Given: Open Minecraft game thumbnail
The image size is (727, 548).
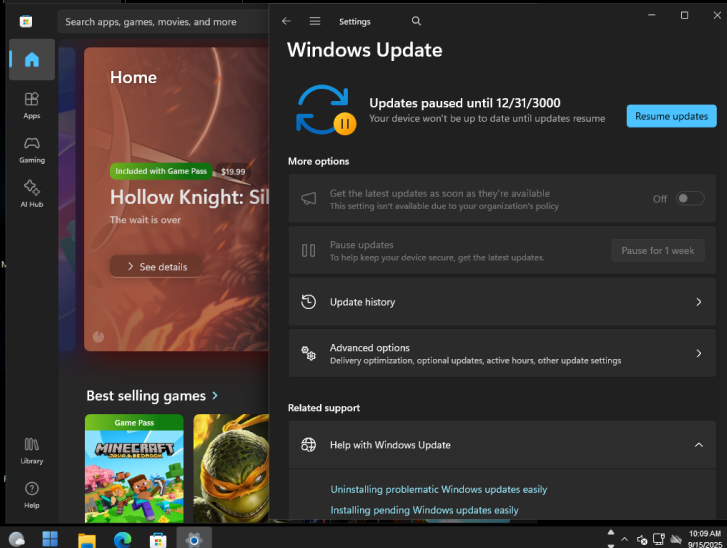Looking at the screenshot, I should (134, 468).
